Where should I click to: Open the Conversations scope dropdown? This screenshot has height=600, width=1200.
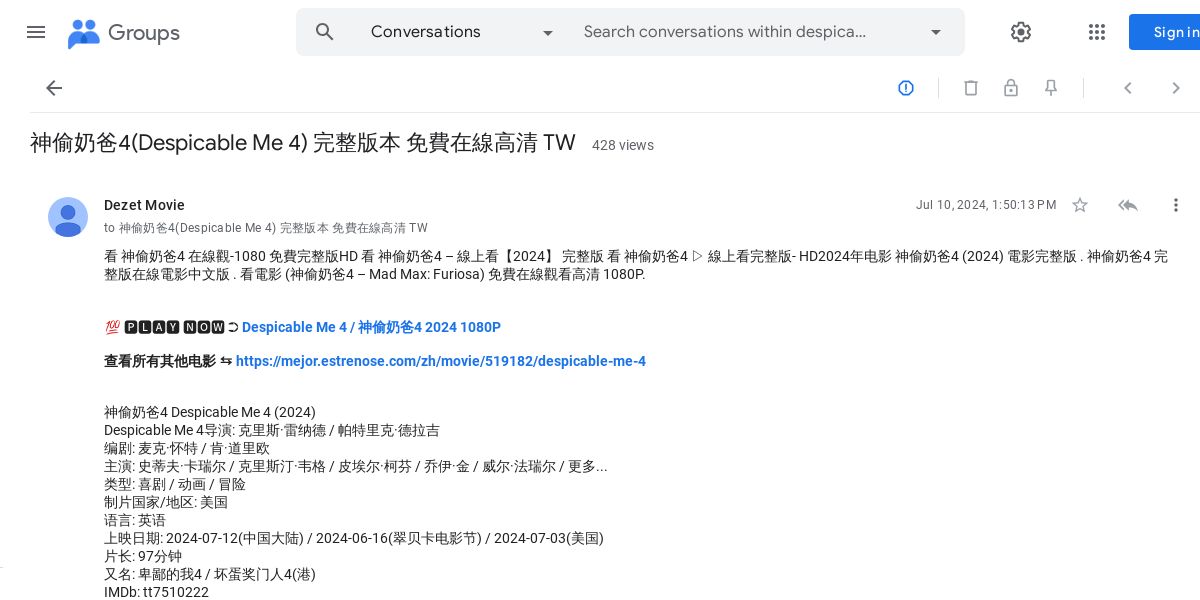pyautogui.click(x=462, y=32)
